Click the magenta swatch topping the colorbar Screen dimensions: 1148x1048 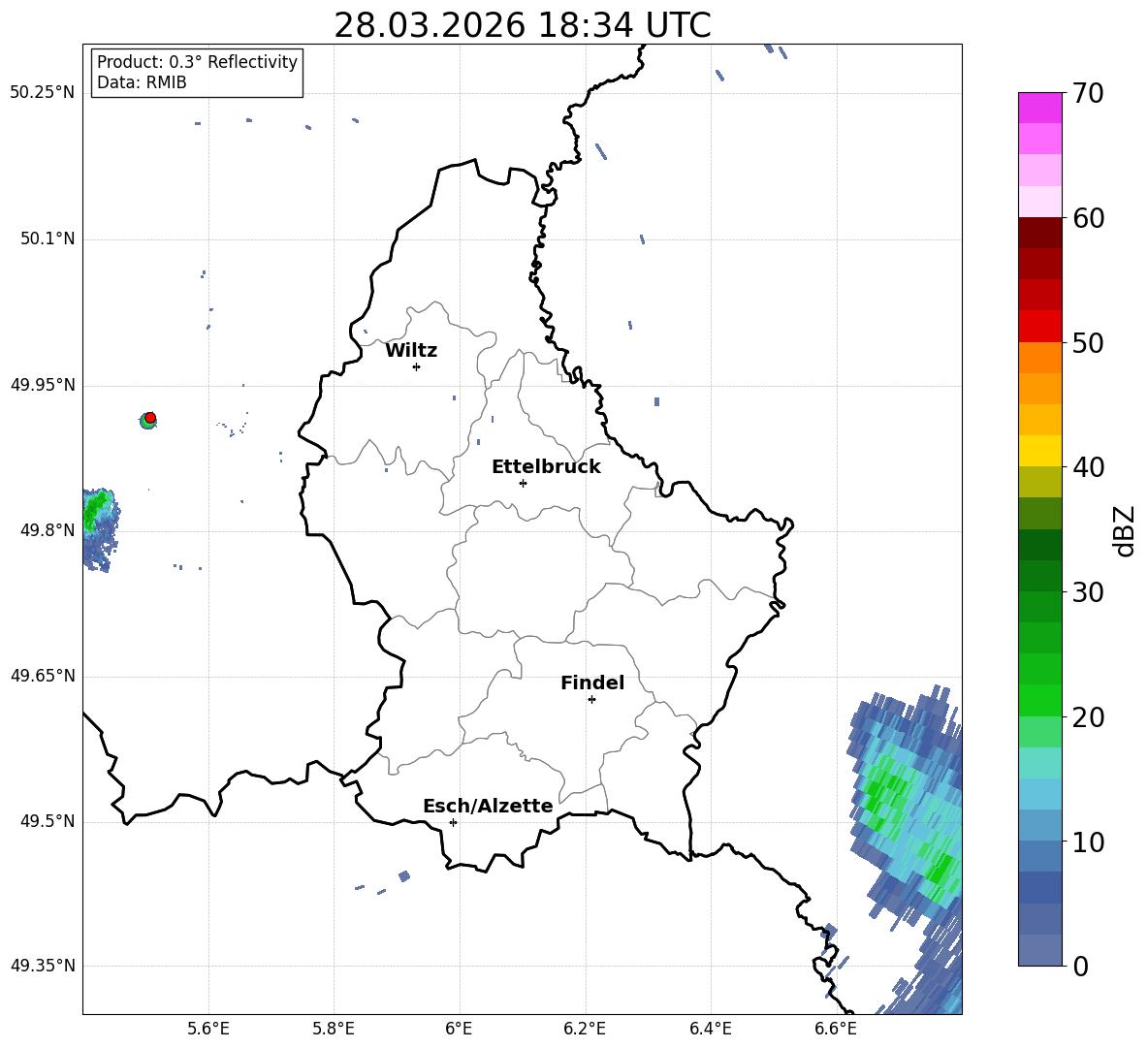click(1039, 108)
